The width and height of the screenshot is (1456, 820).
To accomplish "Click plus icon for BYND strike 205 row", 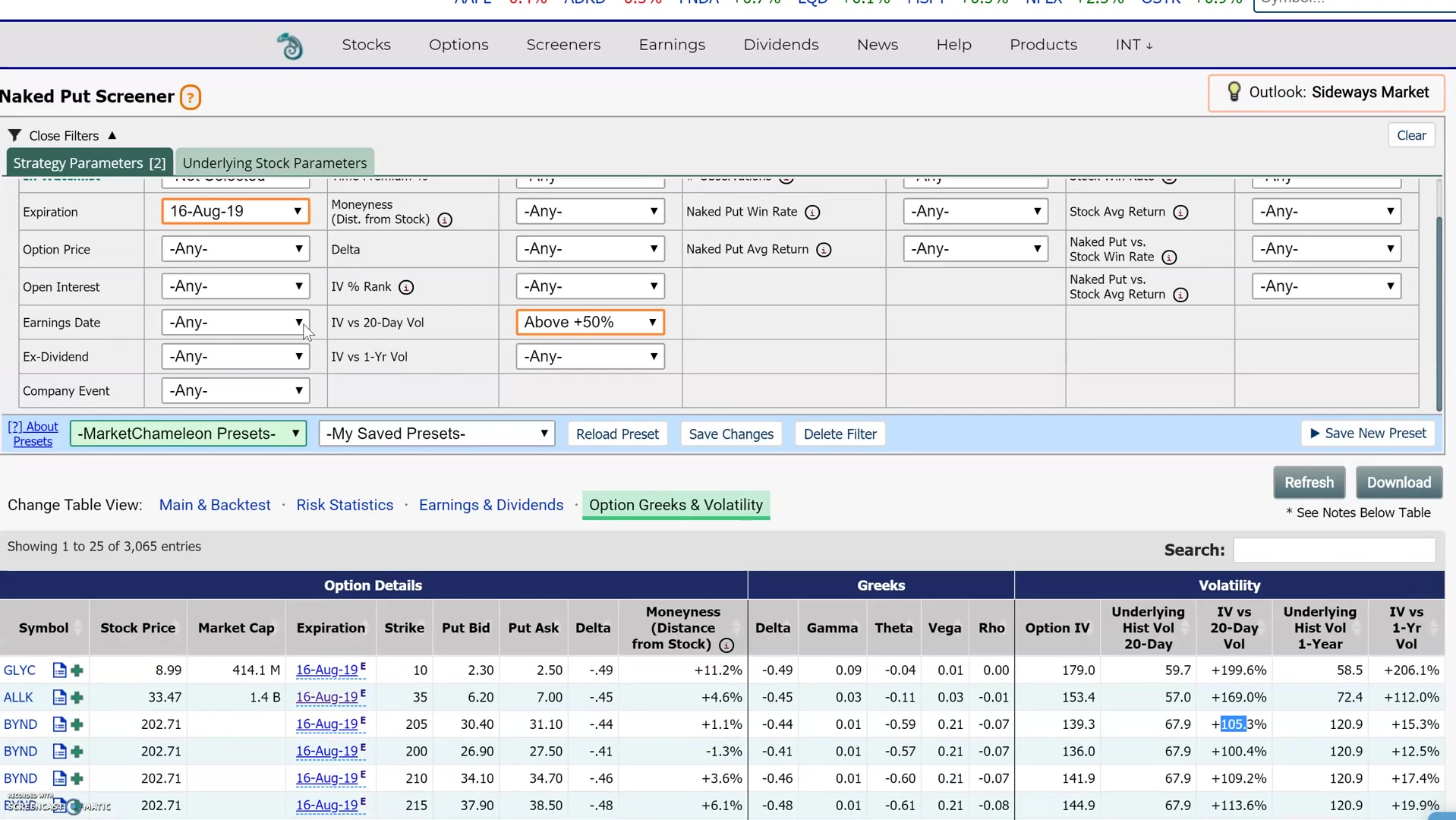I will [x=77, y=725].
